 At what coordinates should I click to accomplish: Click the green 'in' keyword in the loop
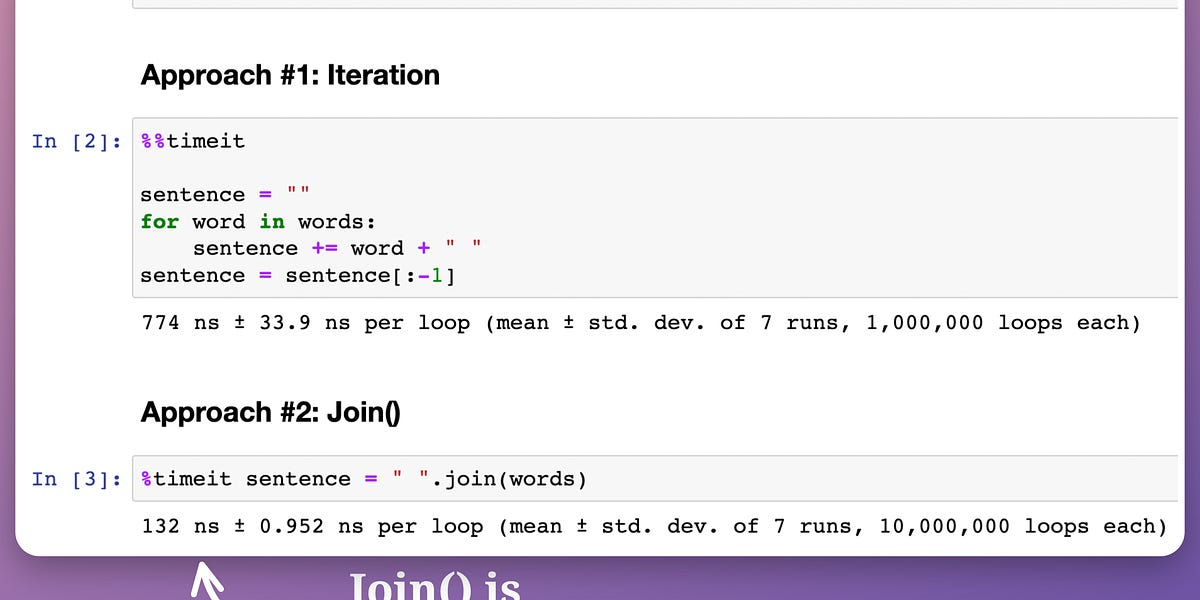[x=272, y=222]
